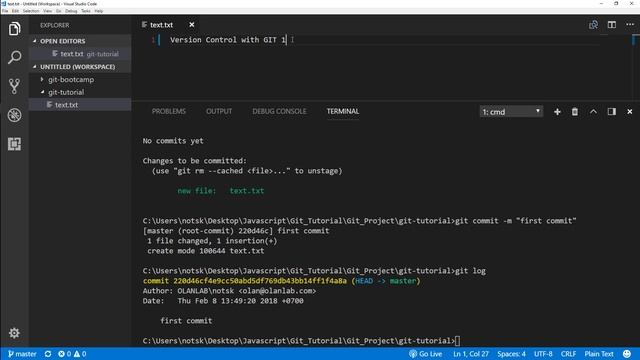Open the editor More Actions ellipsis
640x360 pixels.
click(630, 25)
